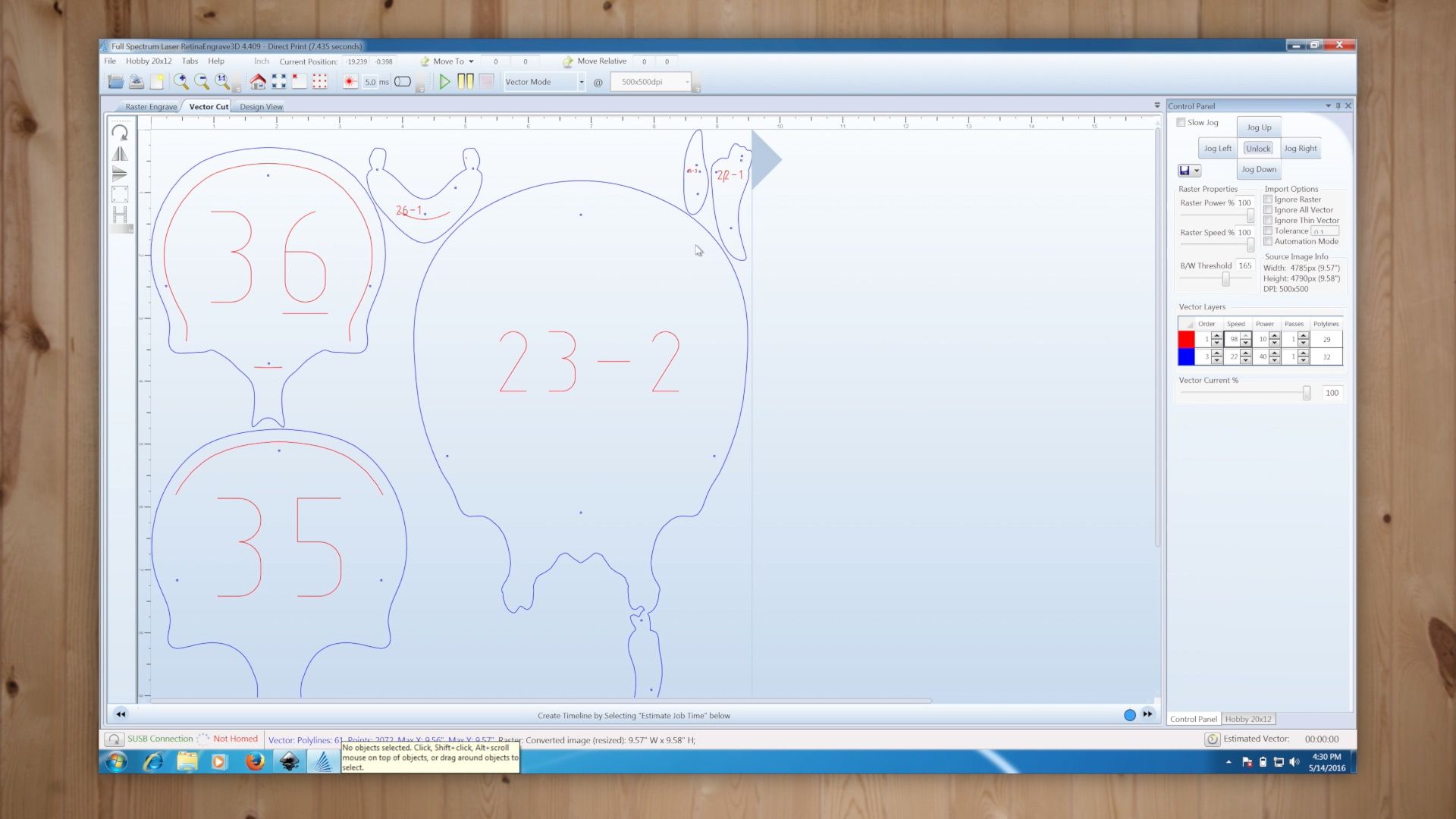Screen dimensions: 1456x819
Task: Click the laser home icon in the toolbar
Action: coord(259,80)
